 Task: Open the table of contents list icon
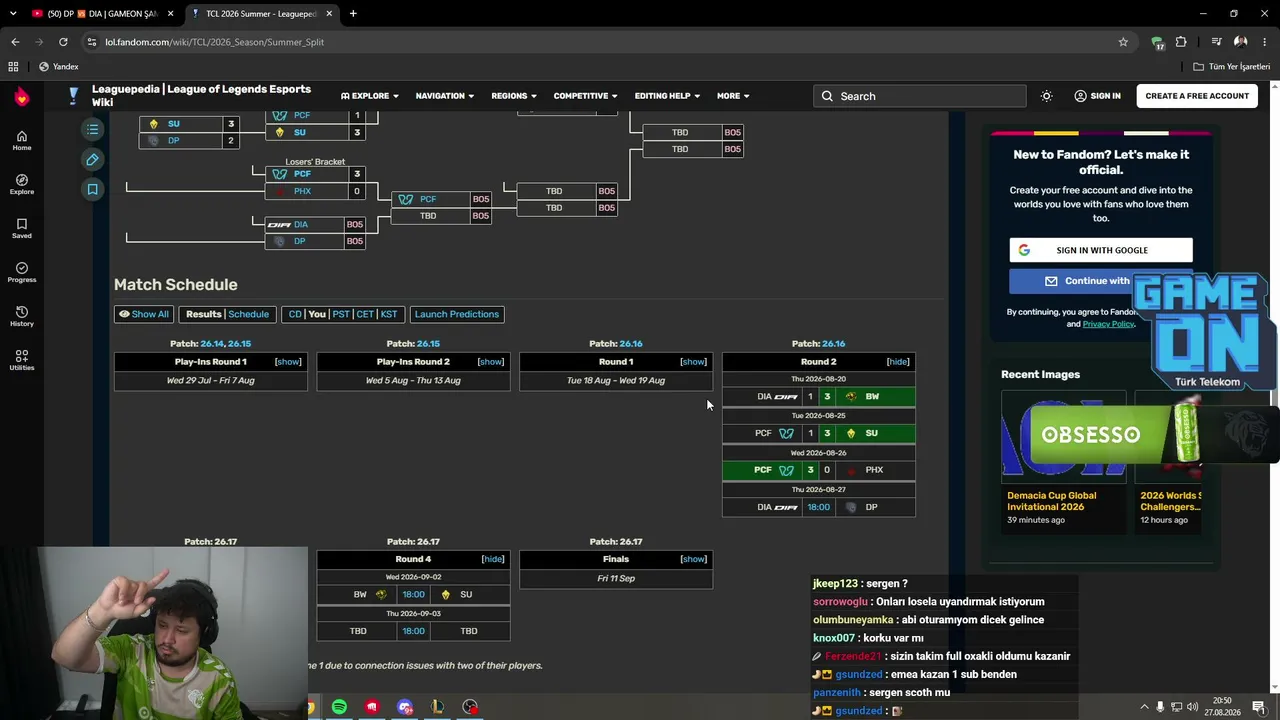pos(92,129)
